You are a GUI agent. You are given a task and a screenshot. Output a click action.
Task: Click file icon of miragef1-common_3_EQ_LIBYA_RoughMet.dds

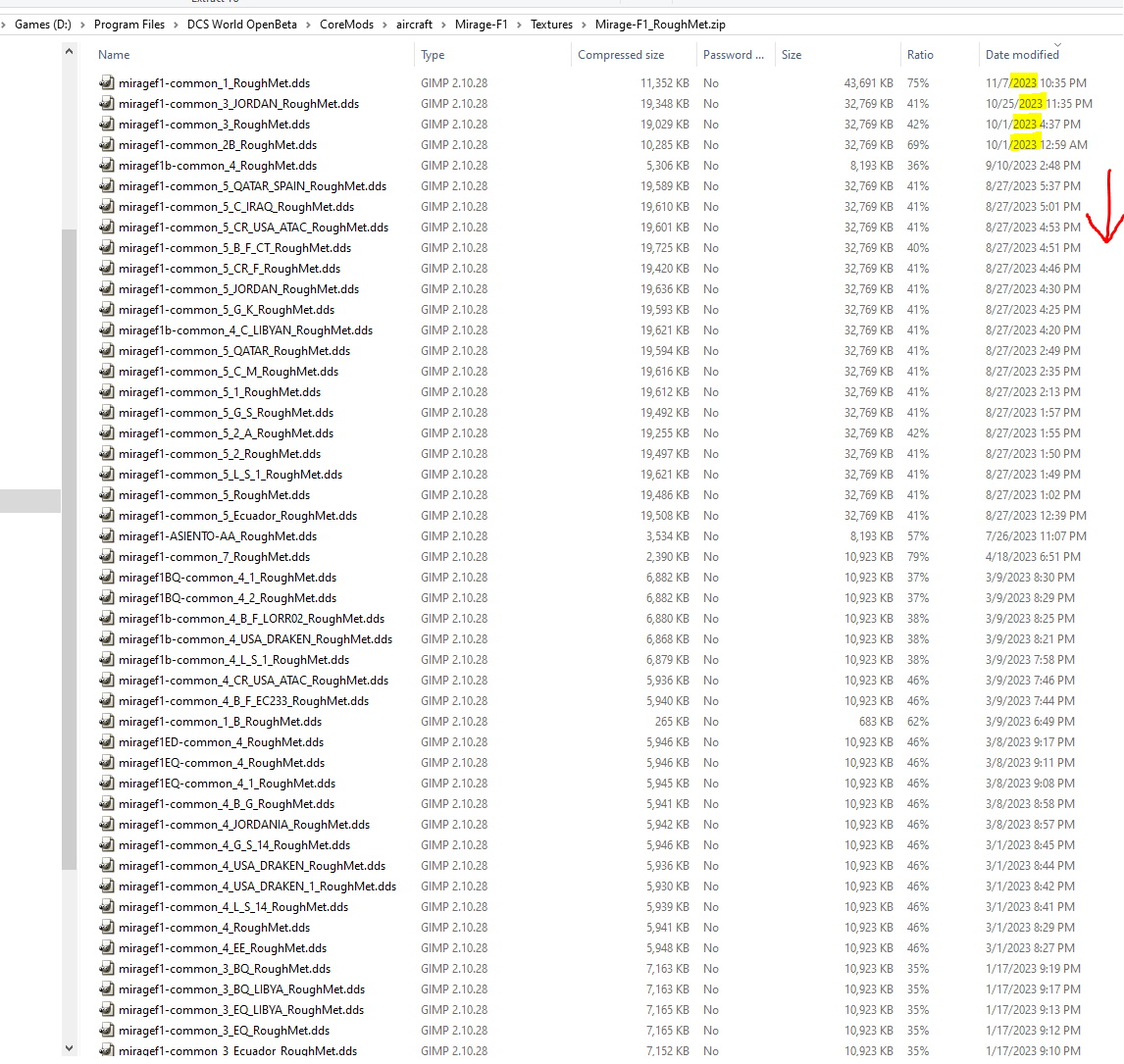click(x=107, y=1009)
